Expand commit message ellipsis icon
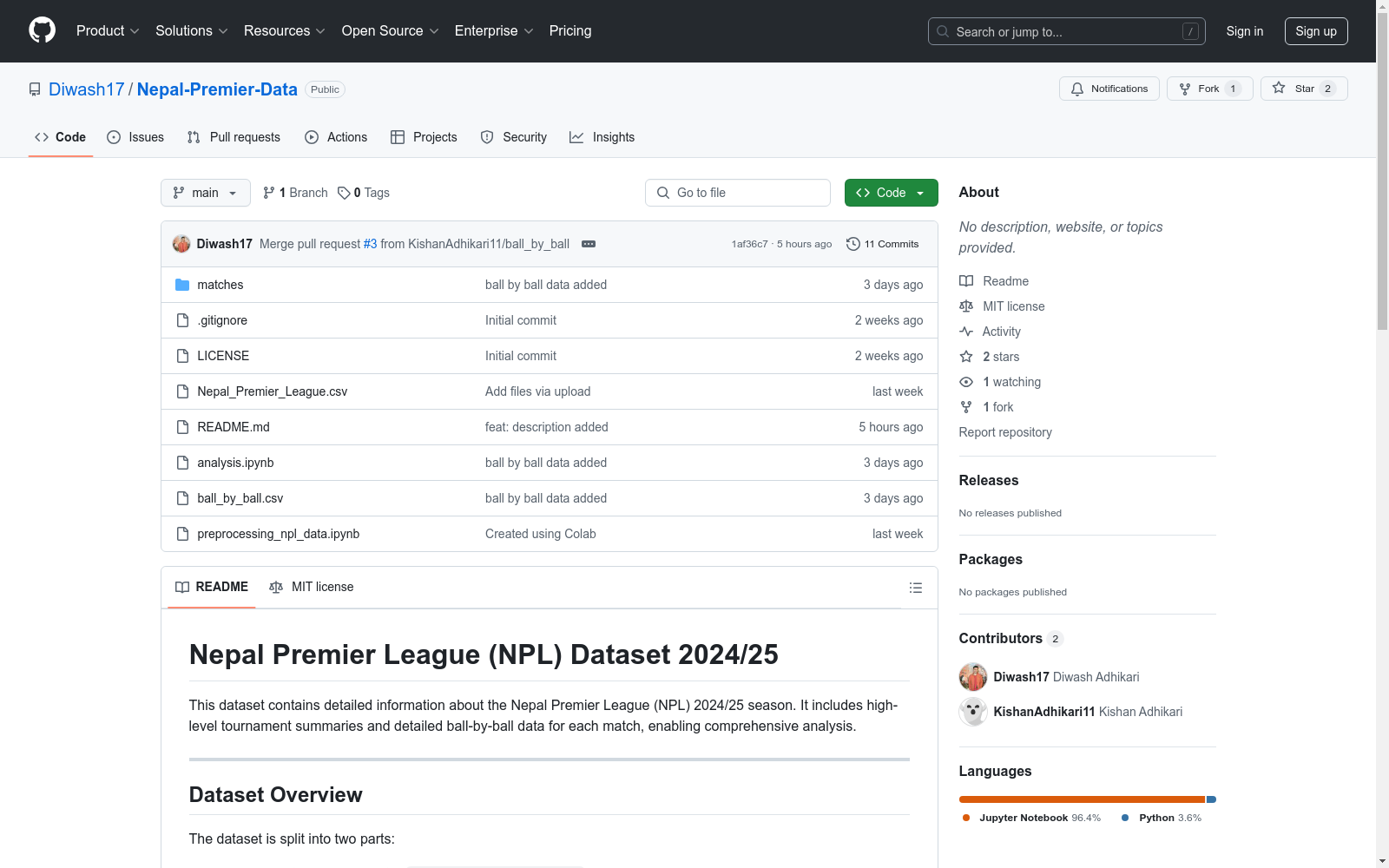 click(x=589, y=244)
